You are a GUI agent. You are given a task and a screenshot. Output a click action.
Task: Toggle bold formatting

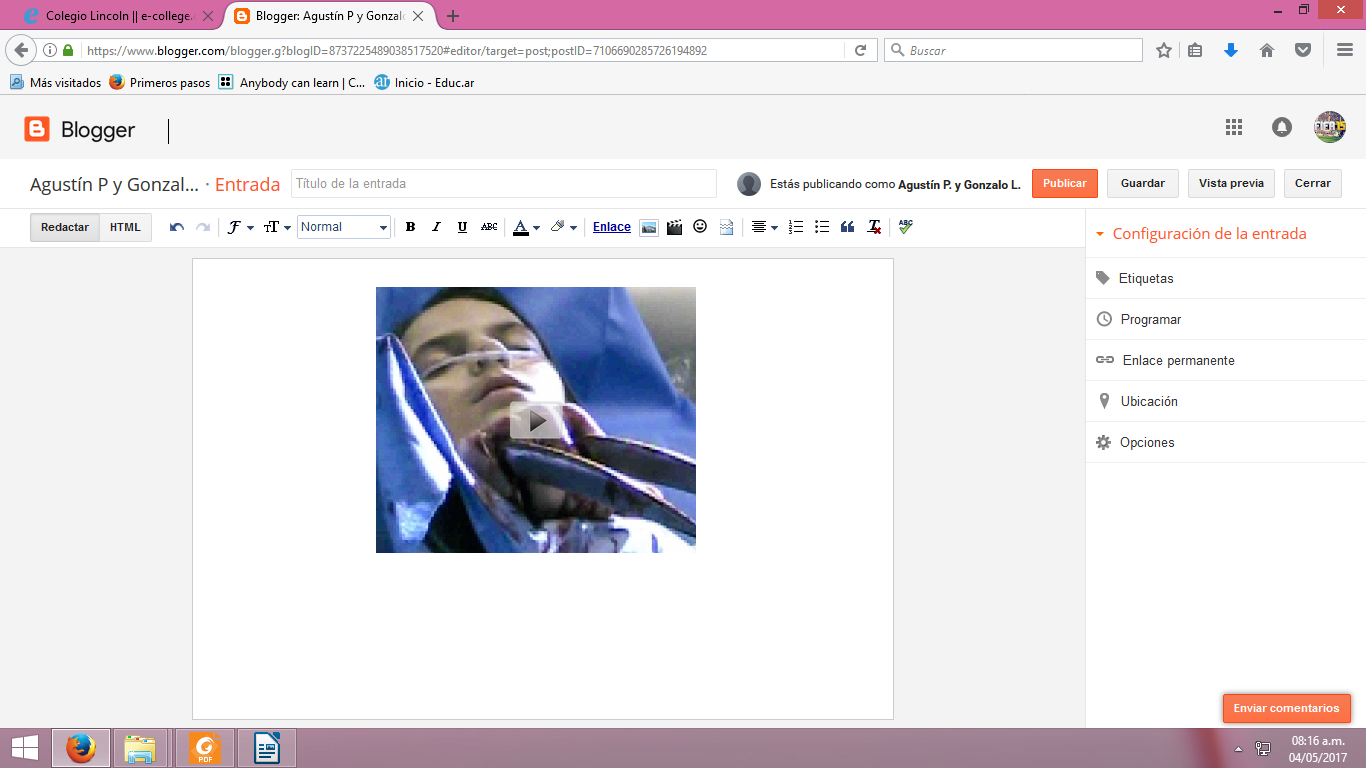[x=410, y=227]
